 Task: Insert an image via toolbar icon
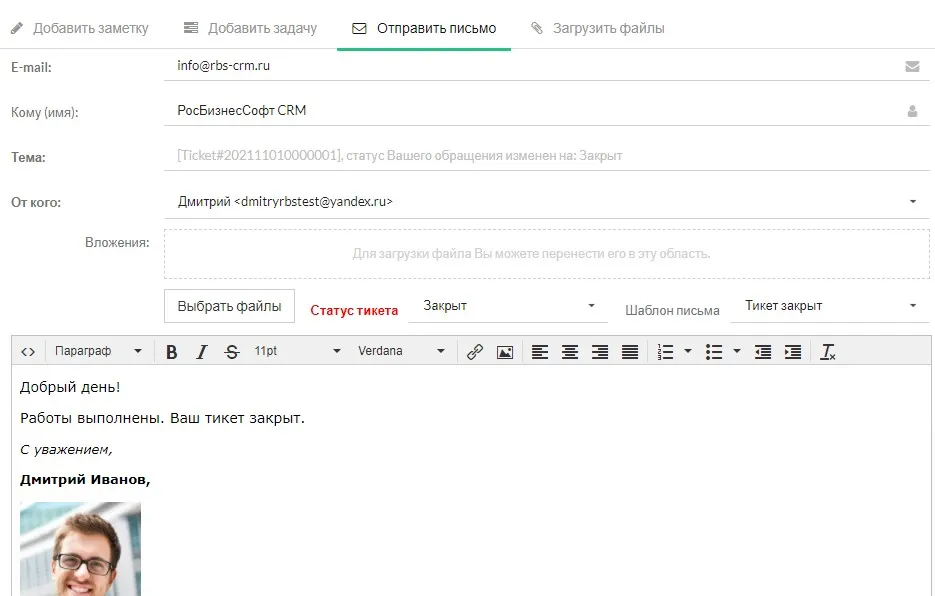point(505,352)
